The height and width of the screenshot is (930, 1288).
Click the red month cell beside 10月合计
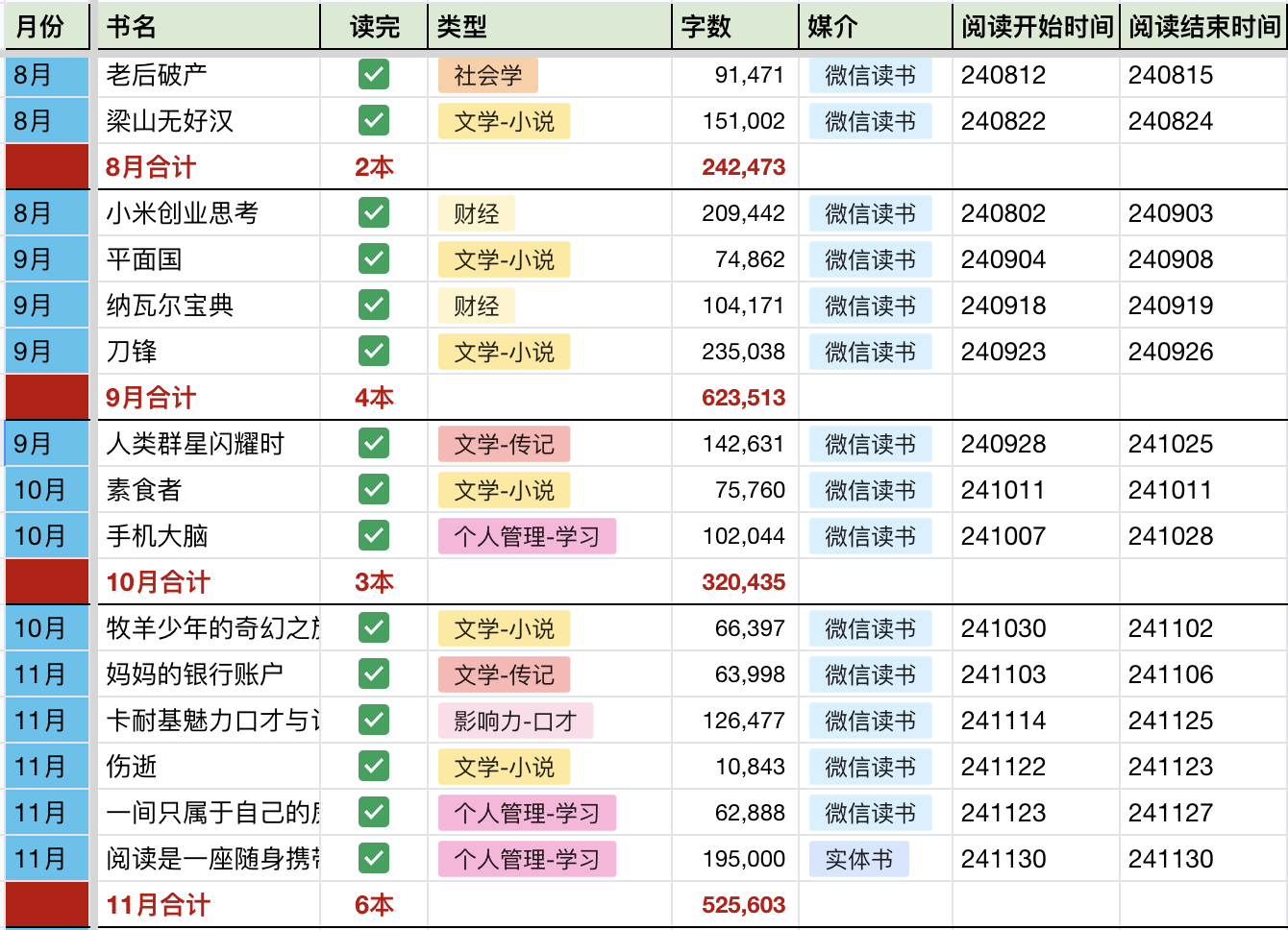pos(47,582)
